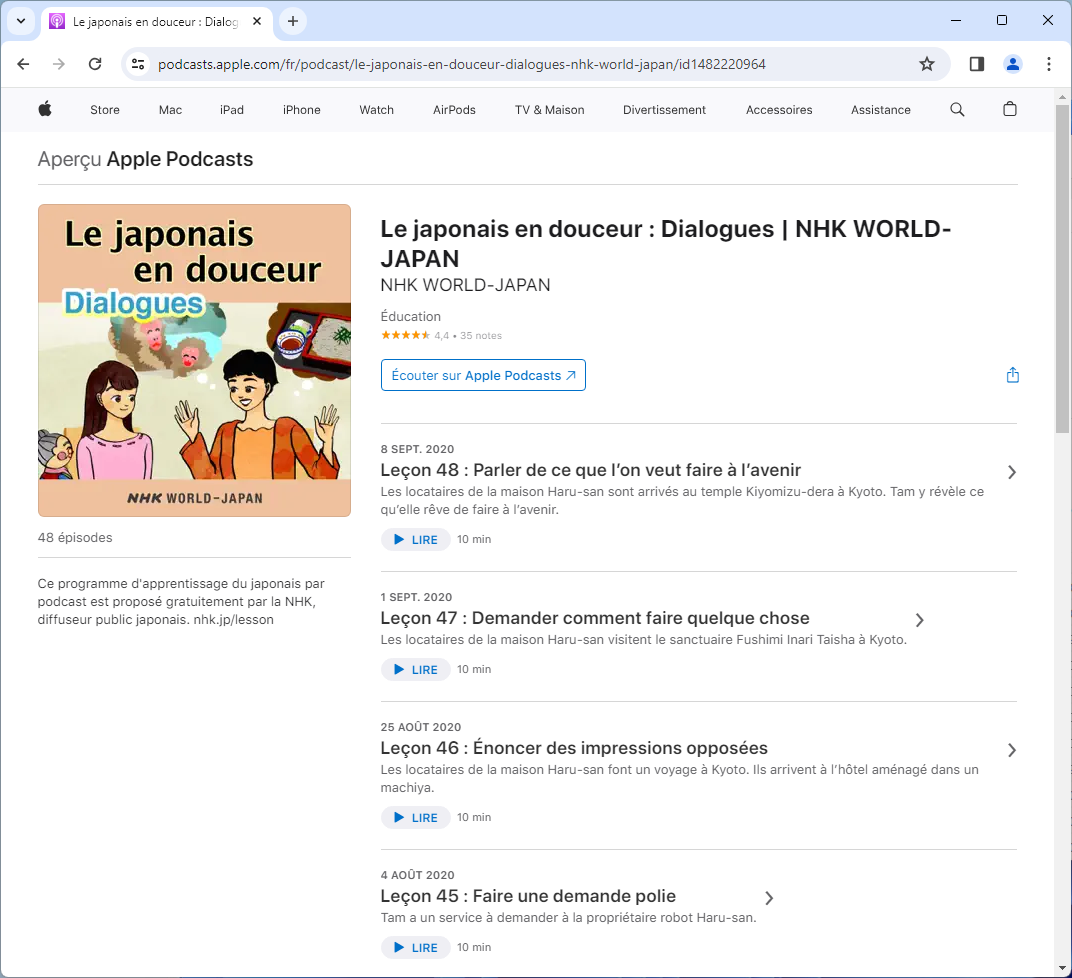Click the Éducation category label

(x=410, y=316)
